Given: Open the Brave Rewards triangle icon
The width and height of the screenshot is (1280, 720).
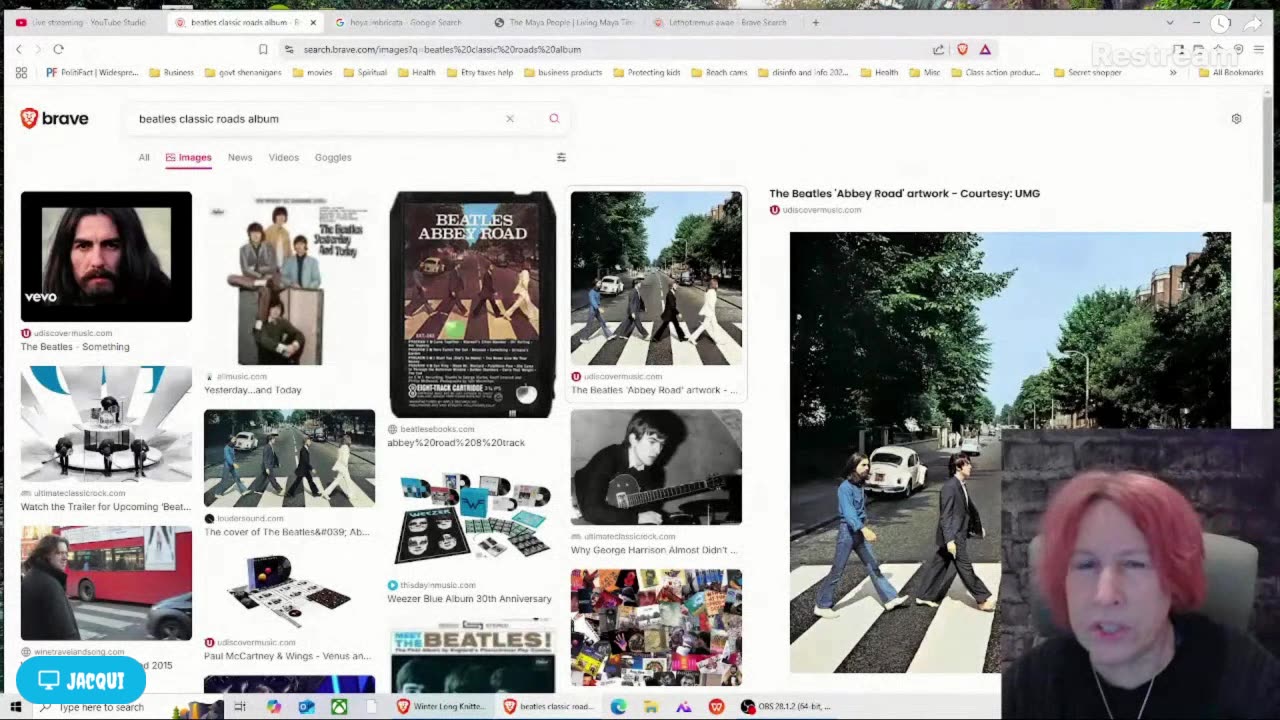Looking at the screenshot, I should pyautogui.click(x=985, y=49).
